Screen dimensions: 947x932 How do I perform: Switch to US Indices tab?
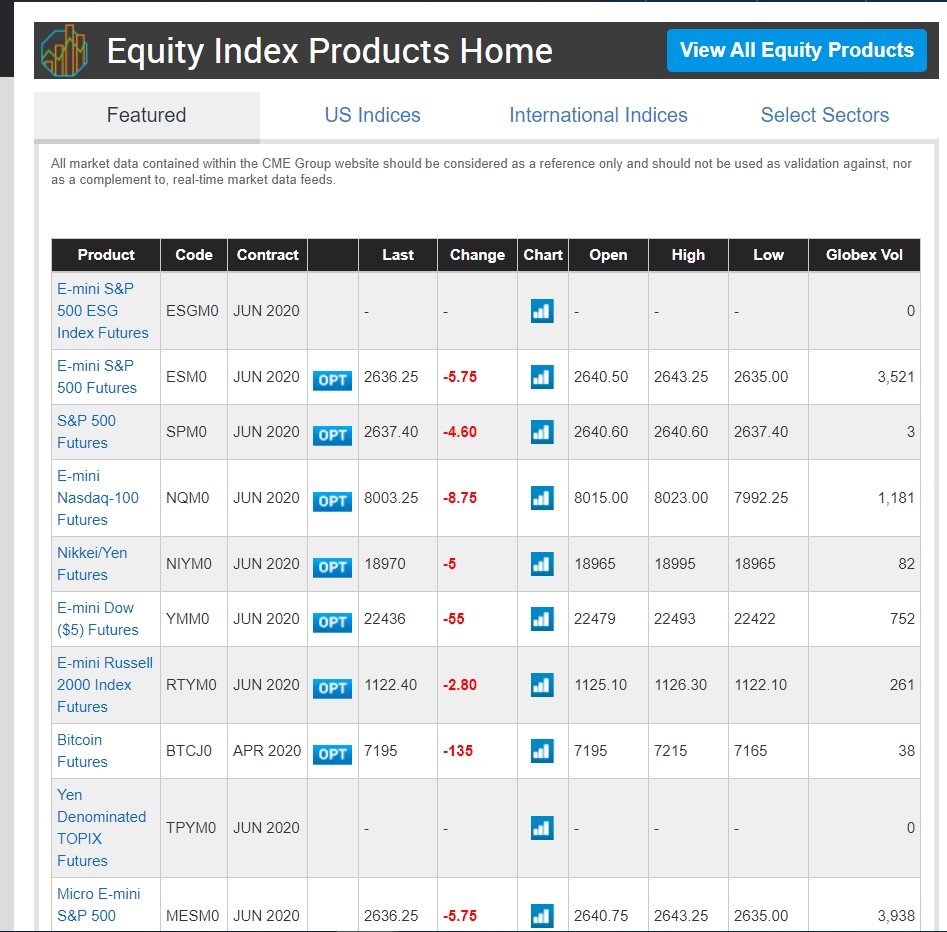(x=372, y=115)
